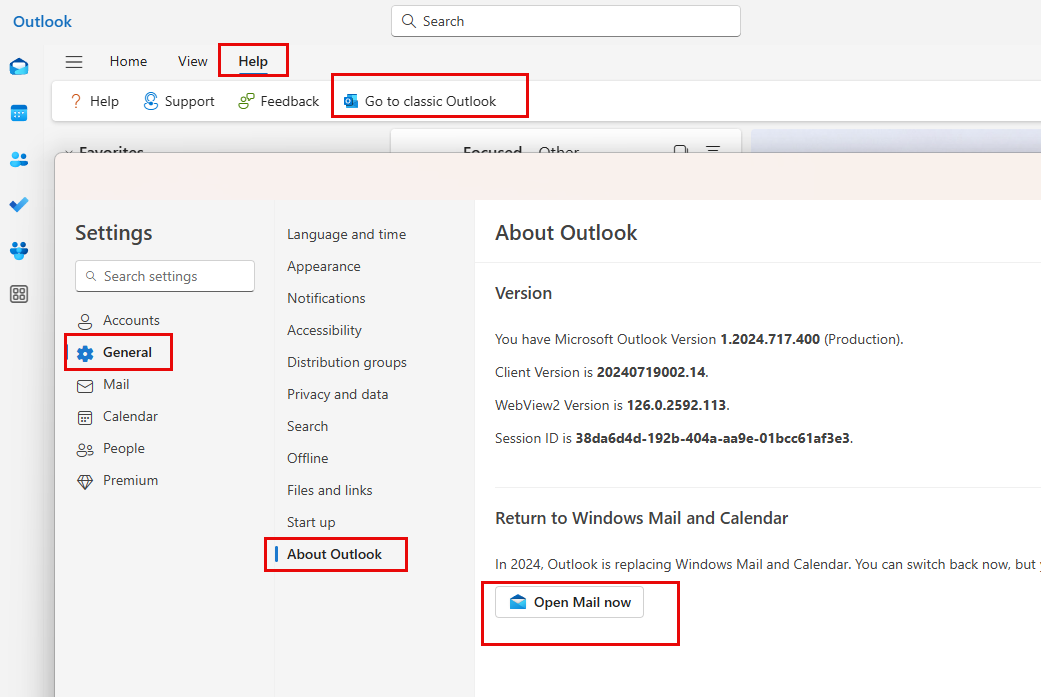Open Support from the Help ribbon
Viewport: 1041px width, 697px height.
pos(178,100)
